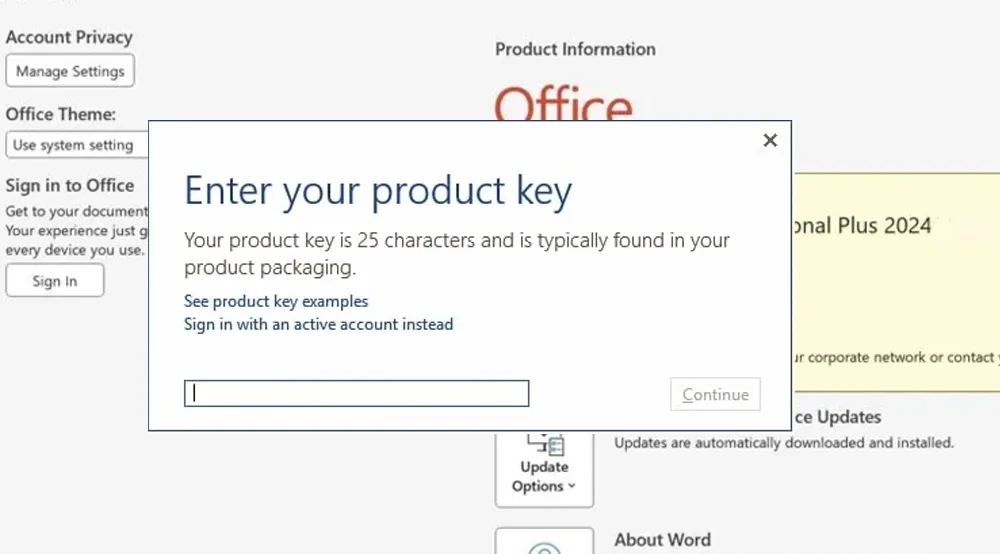Click the About Word heading
Screen dimensions: 1000x554
coord(662,539)
